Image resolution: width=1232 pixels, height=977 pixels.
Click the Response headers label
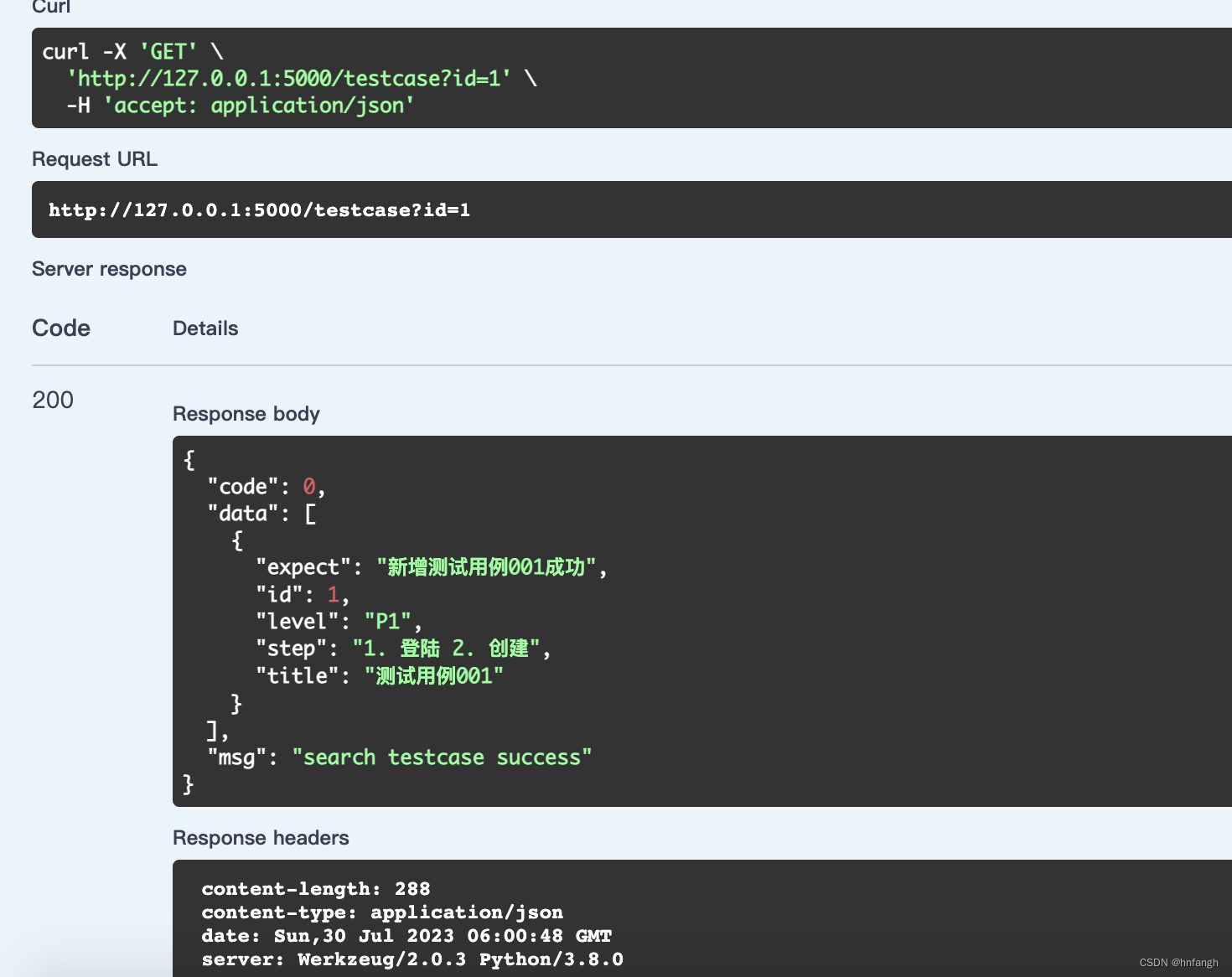261,838
